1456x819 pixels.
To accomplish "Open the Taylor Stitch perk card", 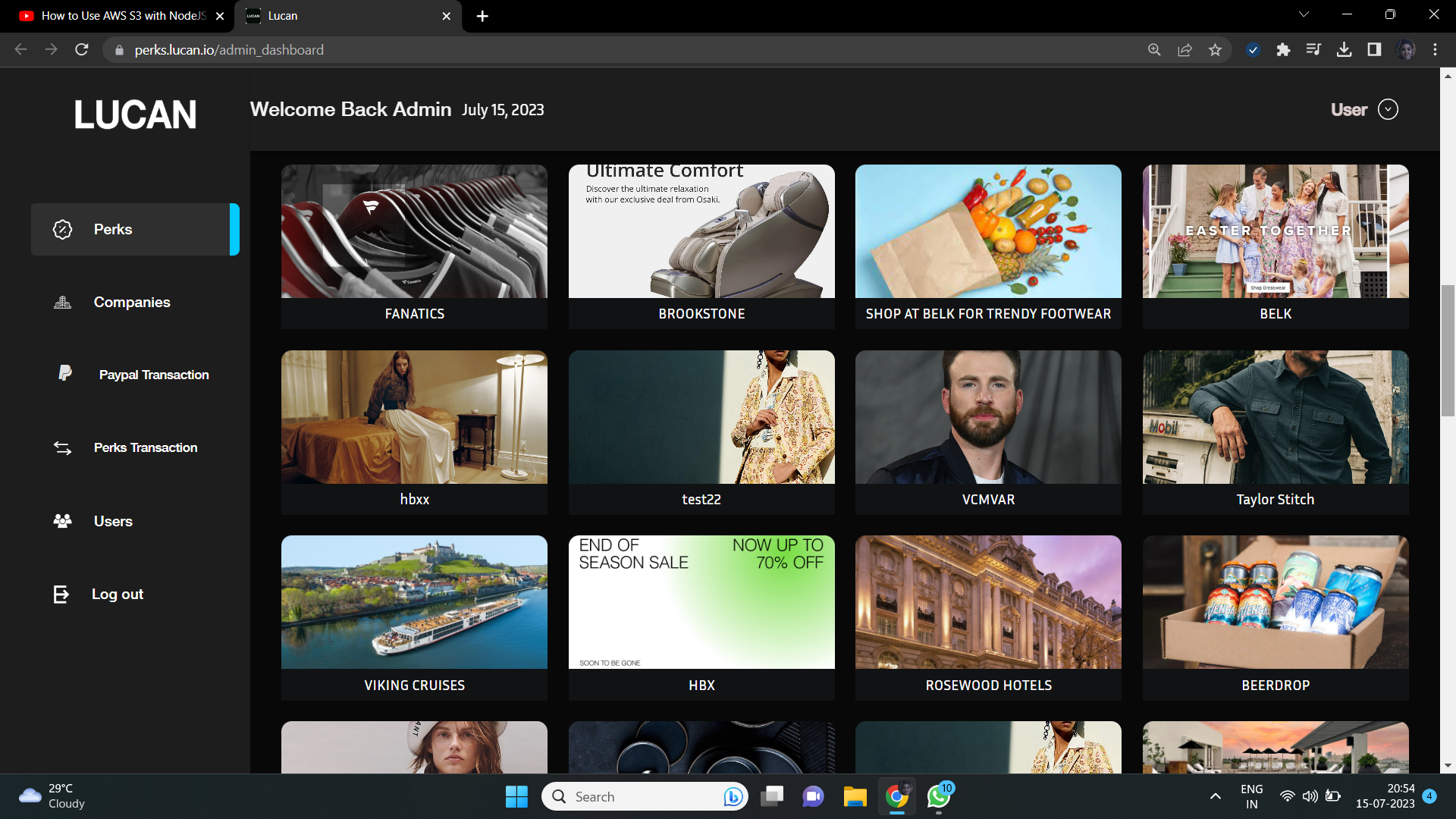I will pos(1276,432).
